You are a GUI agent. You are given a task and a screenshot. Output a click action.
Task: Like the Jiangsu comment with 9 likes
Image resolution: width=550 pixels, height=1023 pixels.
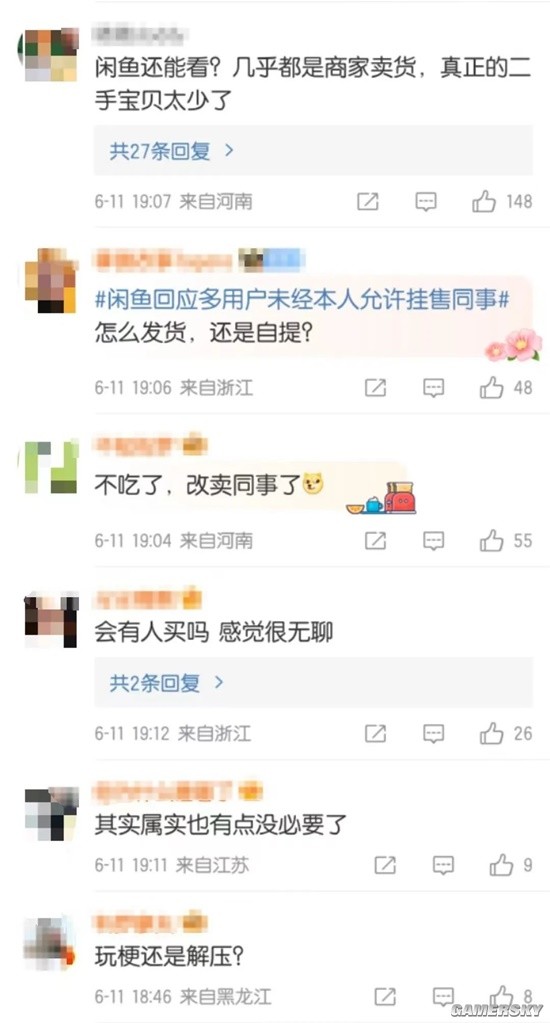502,865
